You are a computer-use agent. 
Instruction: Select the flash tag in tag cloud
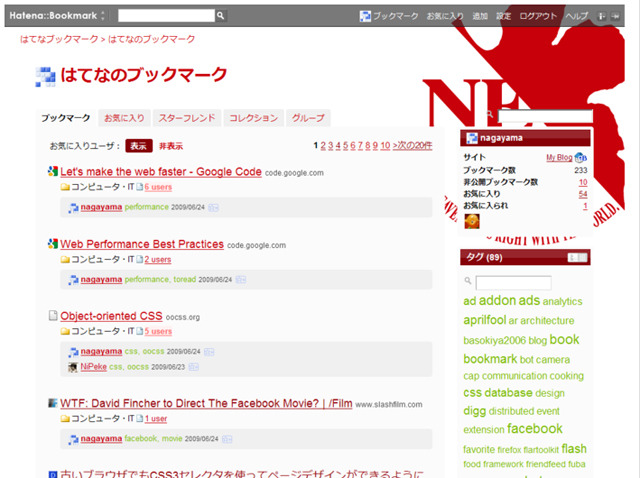pos(574,449)
